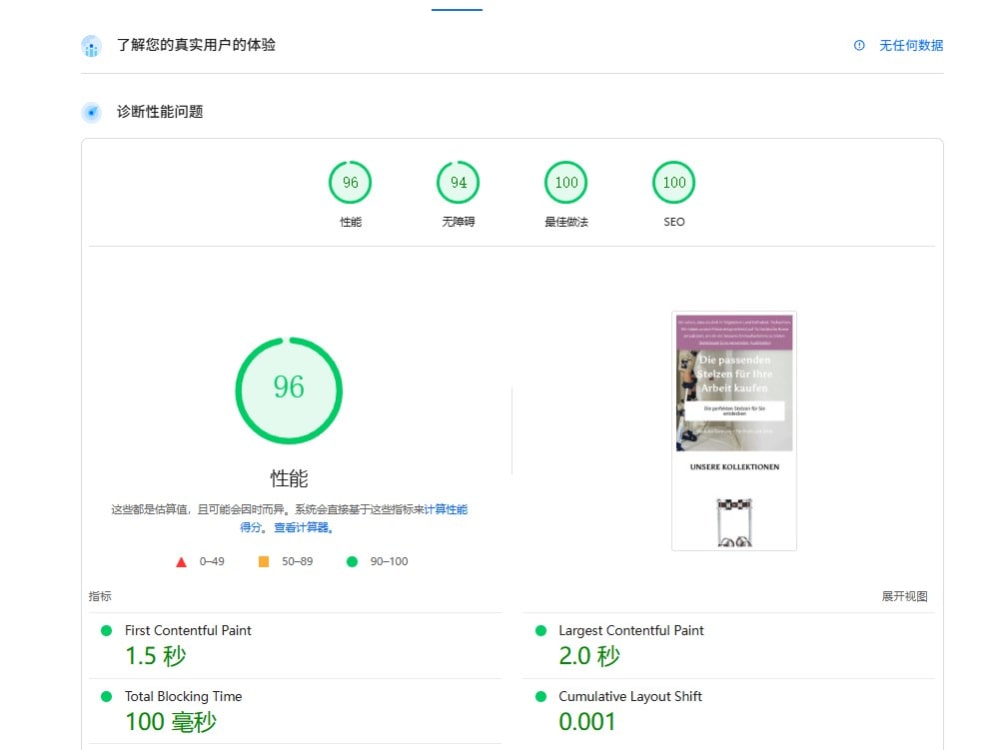Click the page screenshot thumbnail
The image size is (1000, 750).
pyautogui.click(x=734, y=430)
